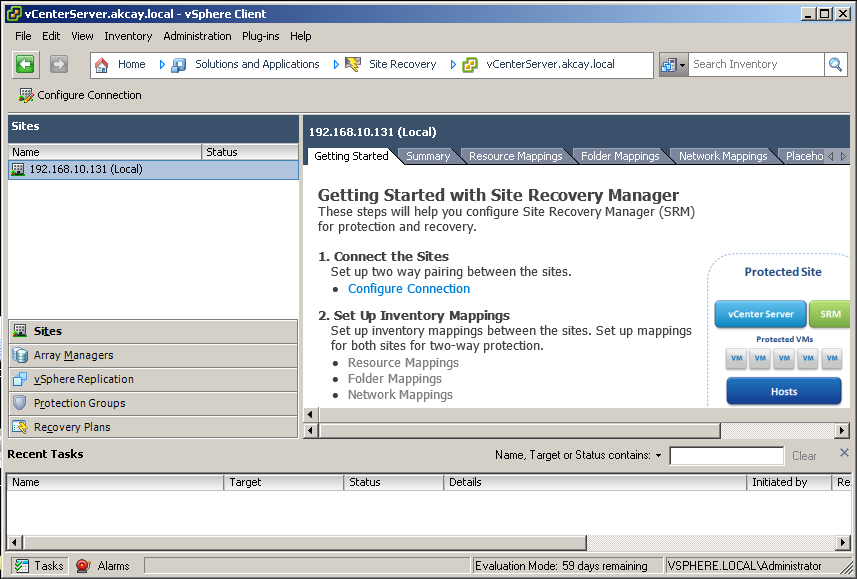Image resolution: width=857 pixels, height=579 pixels.
Task: Click the vSphere Replication icon
Action: 20,379
